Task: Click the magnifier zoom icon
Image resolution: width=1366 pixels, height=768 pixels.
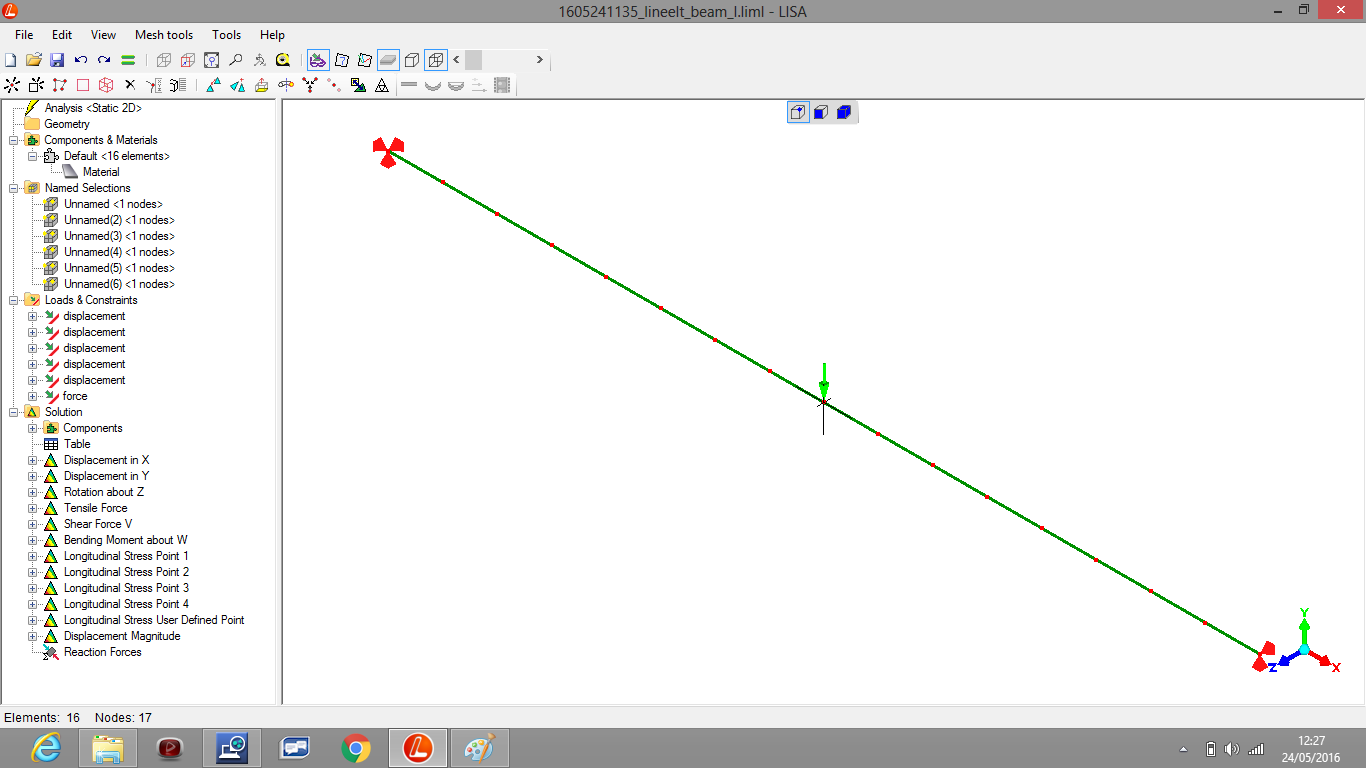Action: (235, 60)
